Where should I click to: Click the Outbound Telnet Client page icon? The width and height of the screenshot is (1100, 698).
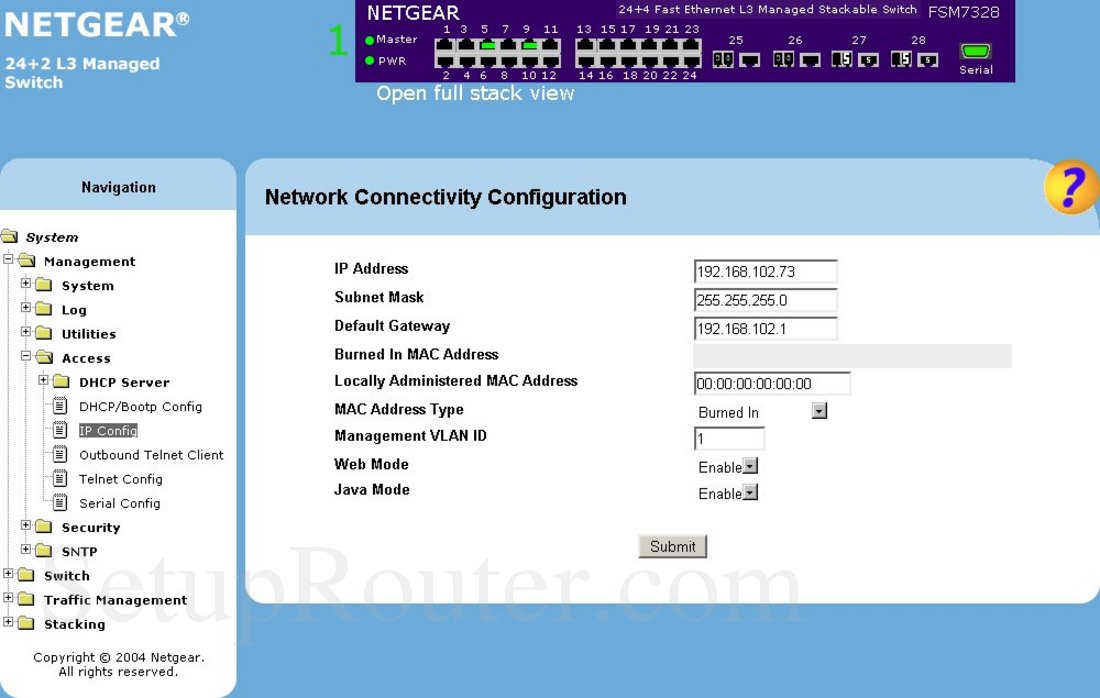(x=60, y=454)
